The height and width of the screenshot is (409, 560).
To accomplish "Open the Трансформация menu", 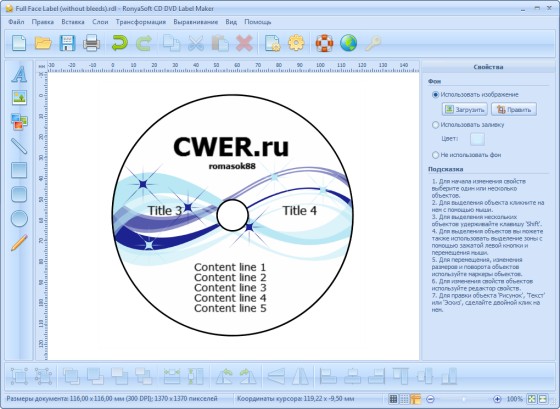I will click(141, 22).
